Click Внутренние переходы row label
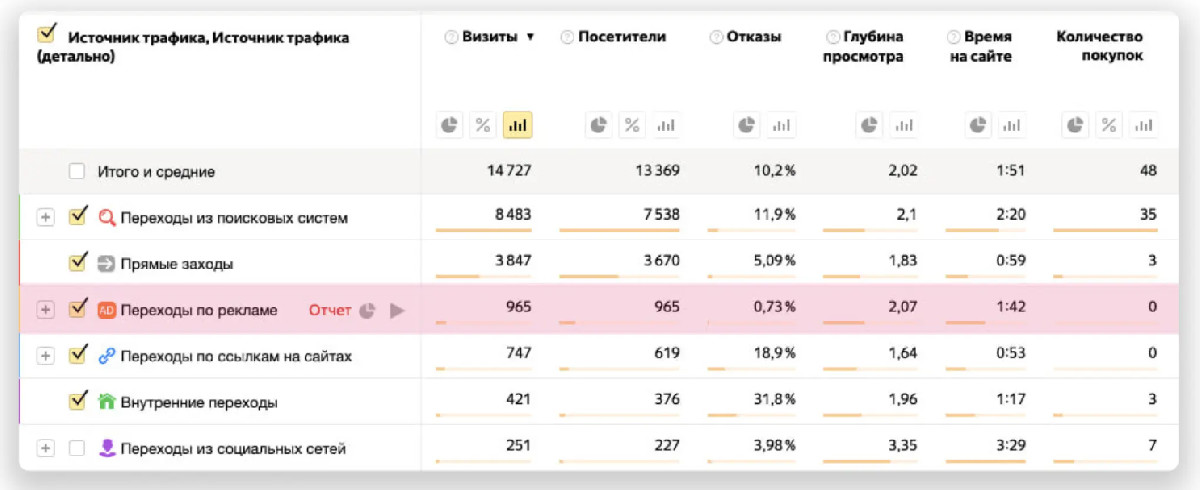Screen dimensions: 1200x490 (x=199, y=402)
